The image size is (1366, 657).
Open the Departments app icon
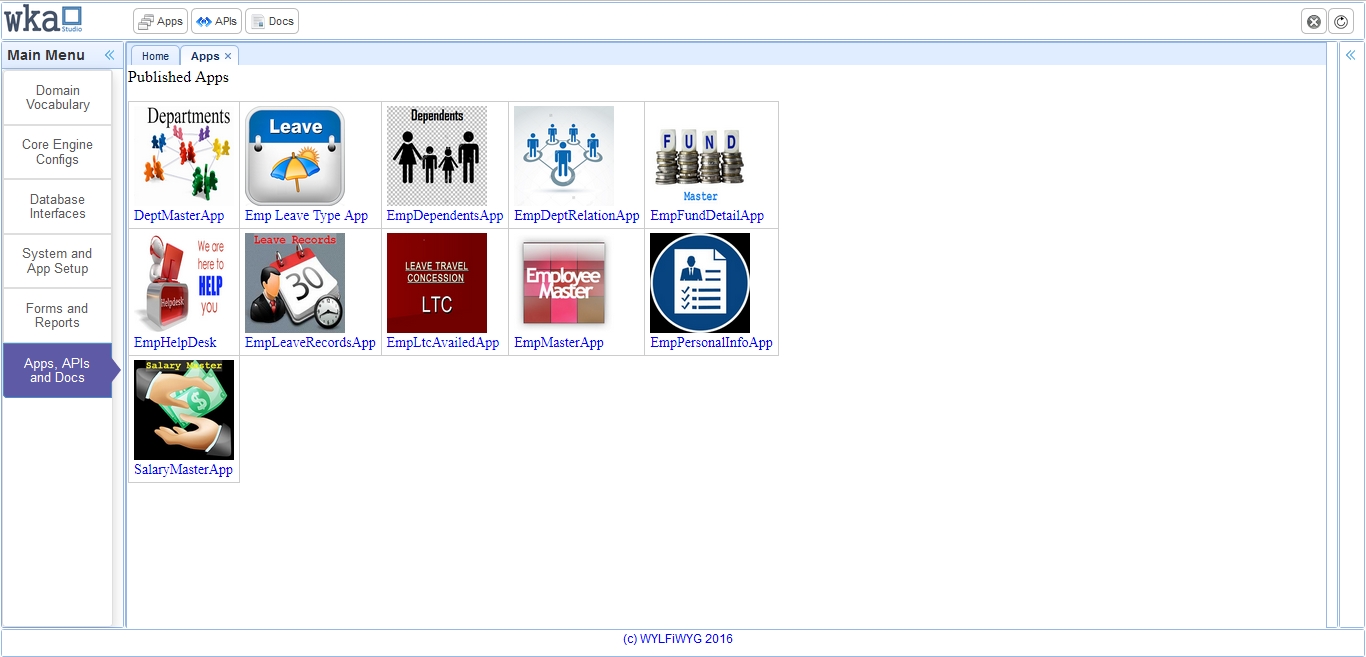point(184,156)
